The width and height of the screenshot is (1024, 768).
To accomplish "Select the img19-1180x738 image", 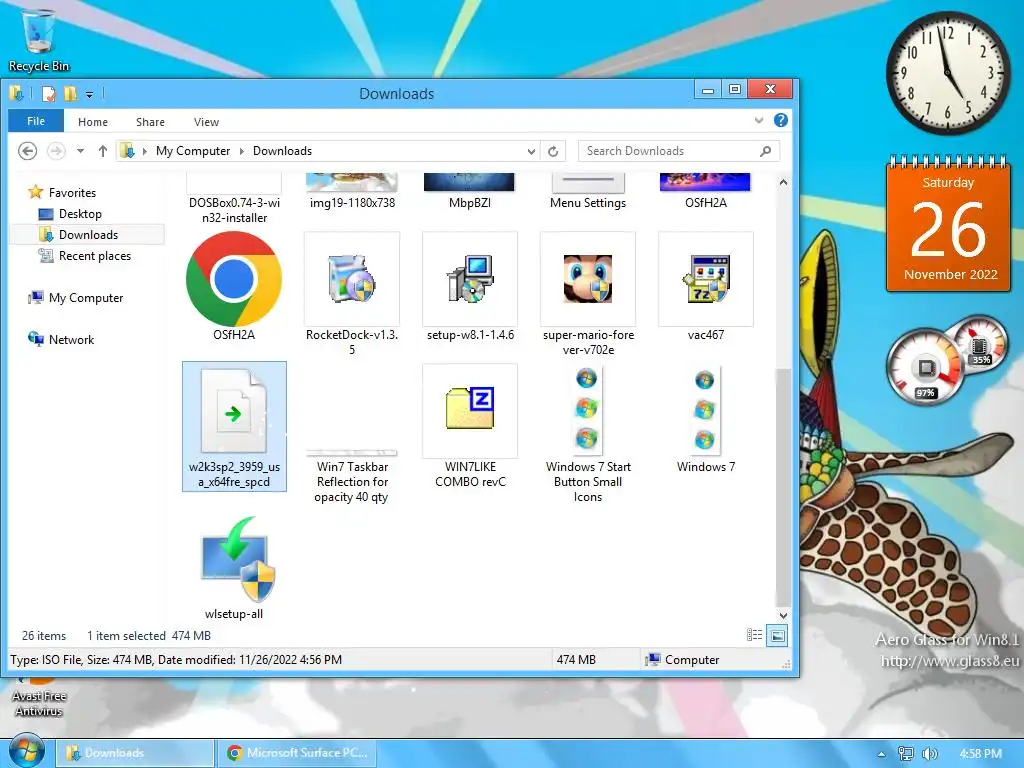I will tap(352, 189).
